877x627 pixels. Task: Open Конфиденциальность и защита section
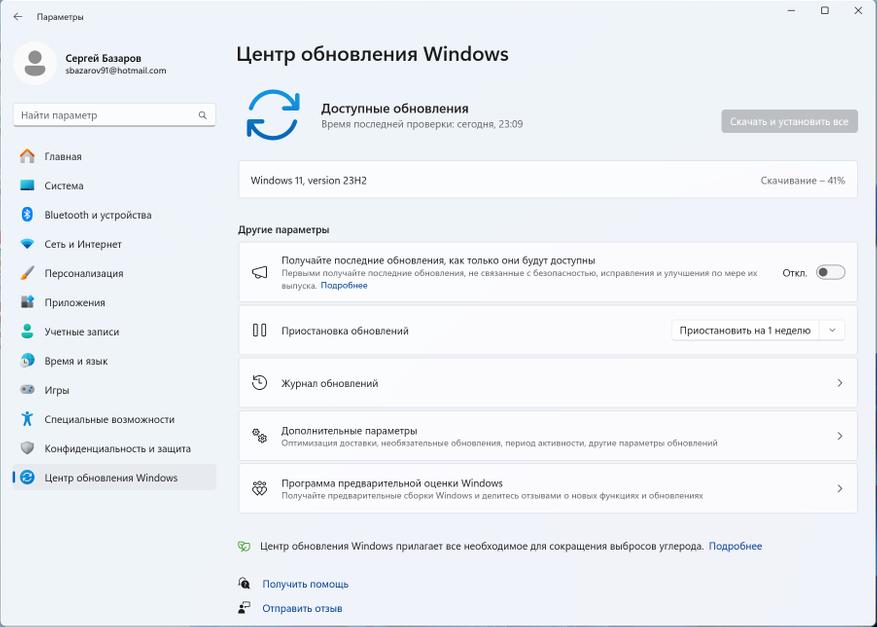[114, 448]
